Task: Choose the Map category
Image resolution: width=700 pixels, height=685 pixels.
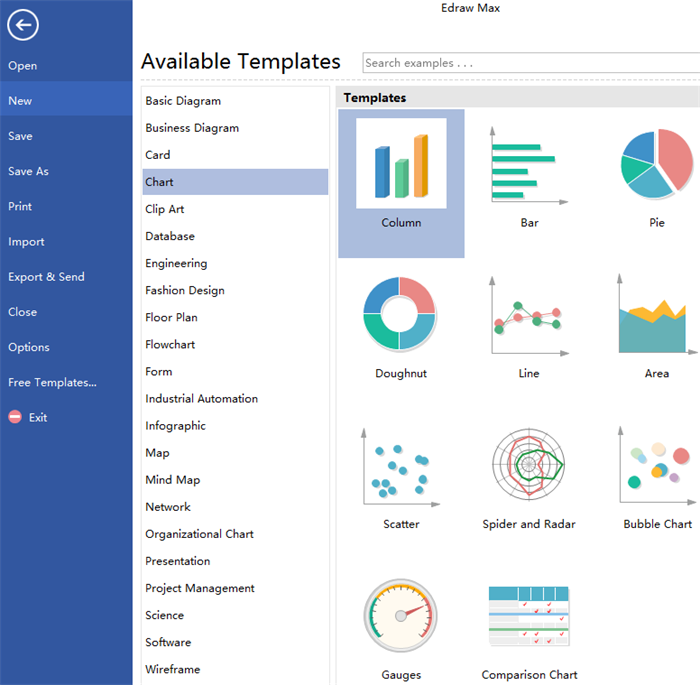Action: point(235,453)
